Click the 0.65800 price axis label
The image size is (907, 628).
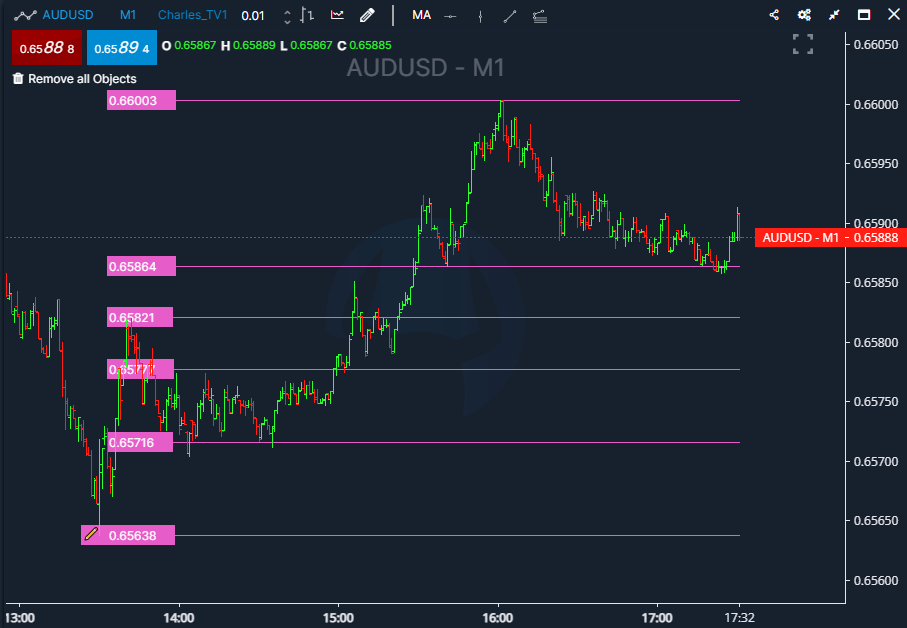point(876,343)
